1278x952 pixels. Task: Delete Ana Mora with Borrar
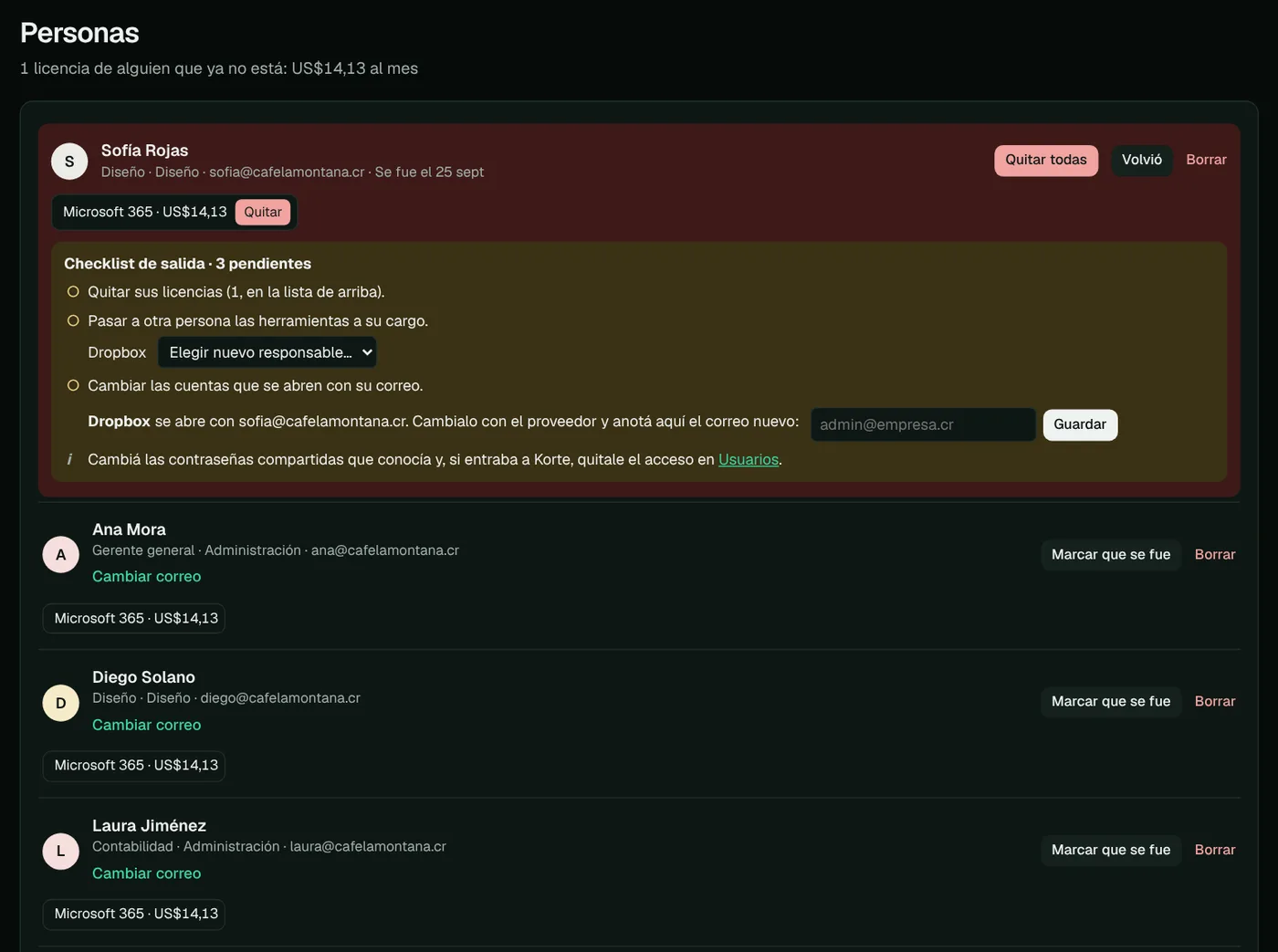pos(1215,555)
